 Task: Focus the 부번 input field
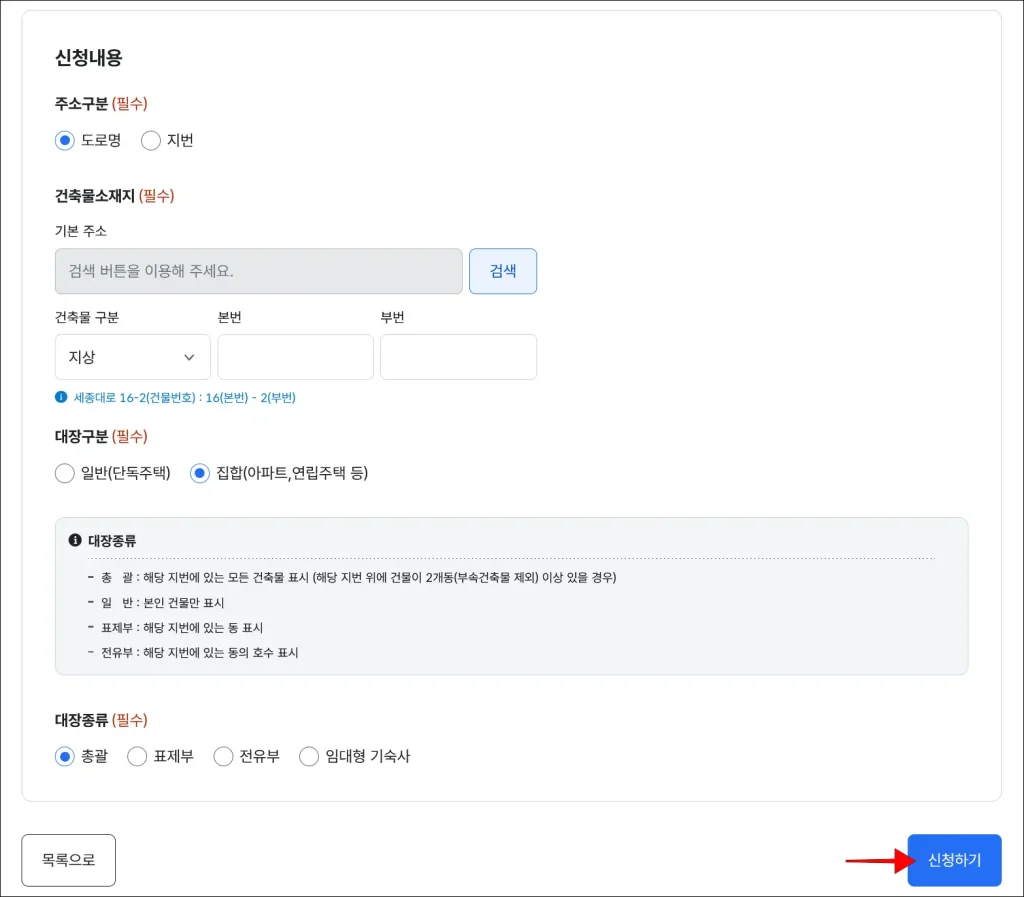pos(458,357)
